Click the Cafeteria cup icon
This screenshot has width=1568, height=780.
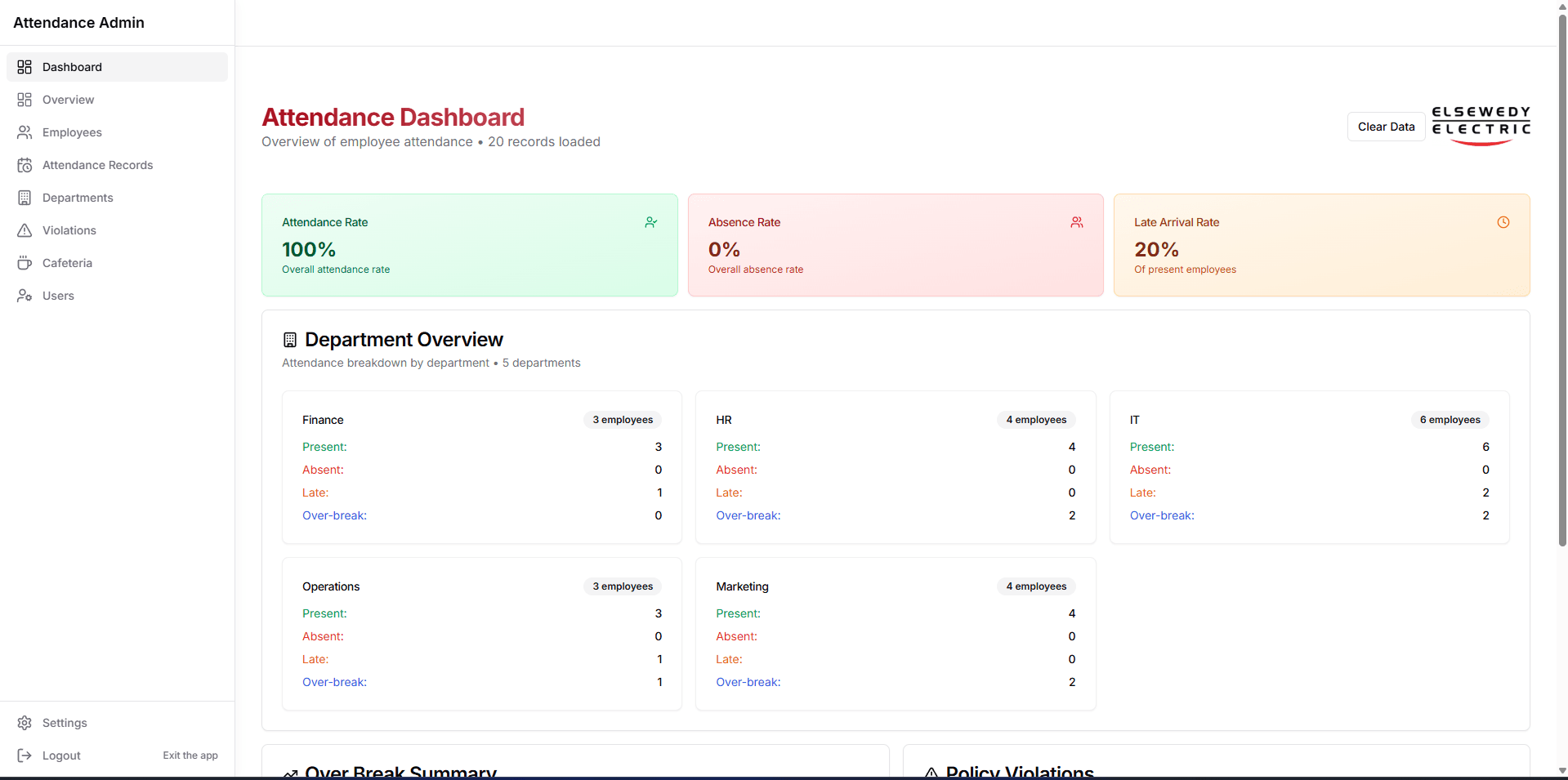(x=25, y=263)
